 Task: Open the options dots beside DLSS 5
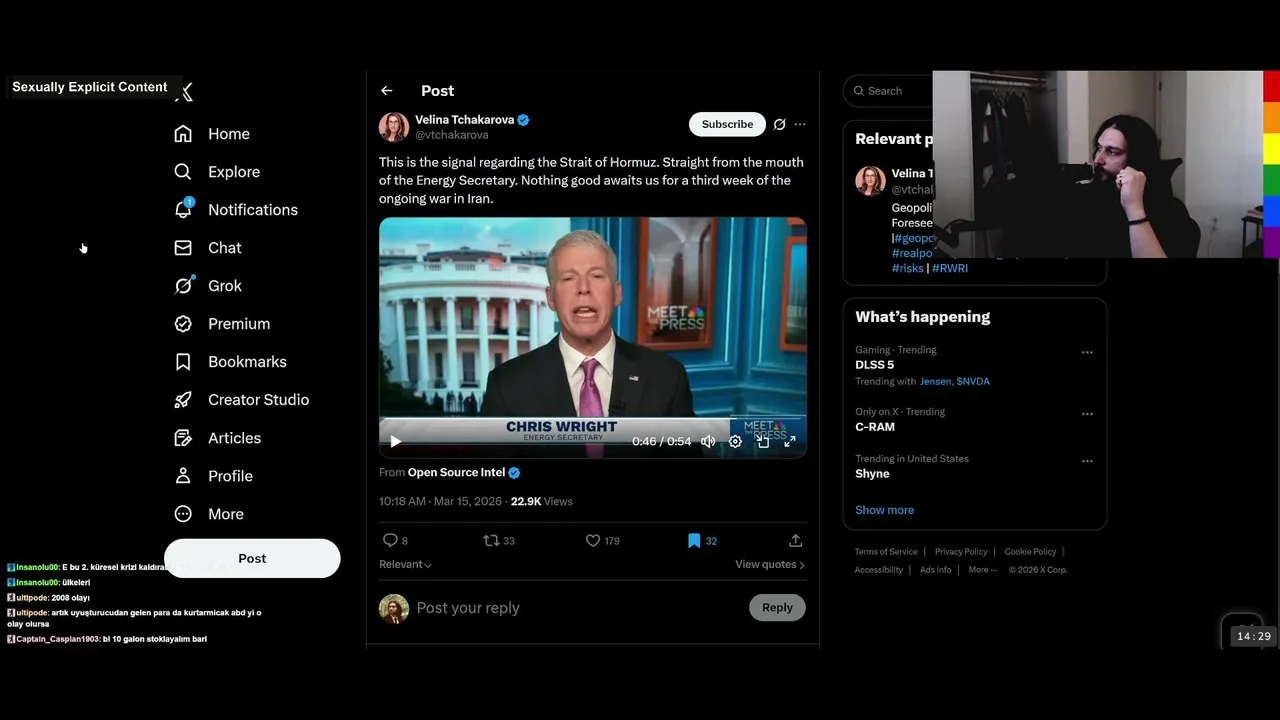point(1087,352)
